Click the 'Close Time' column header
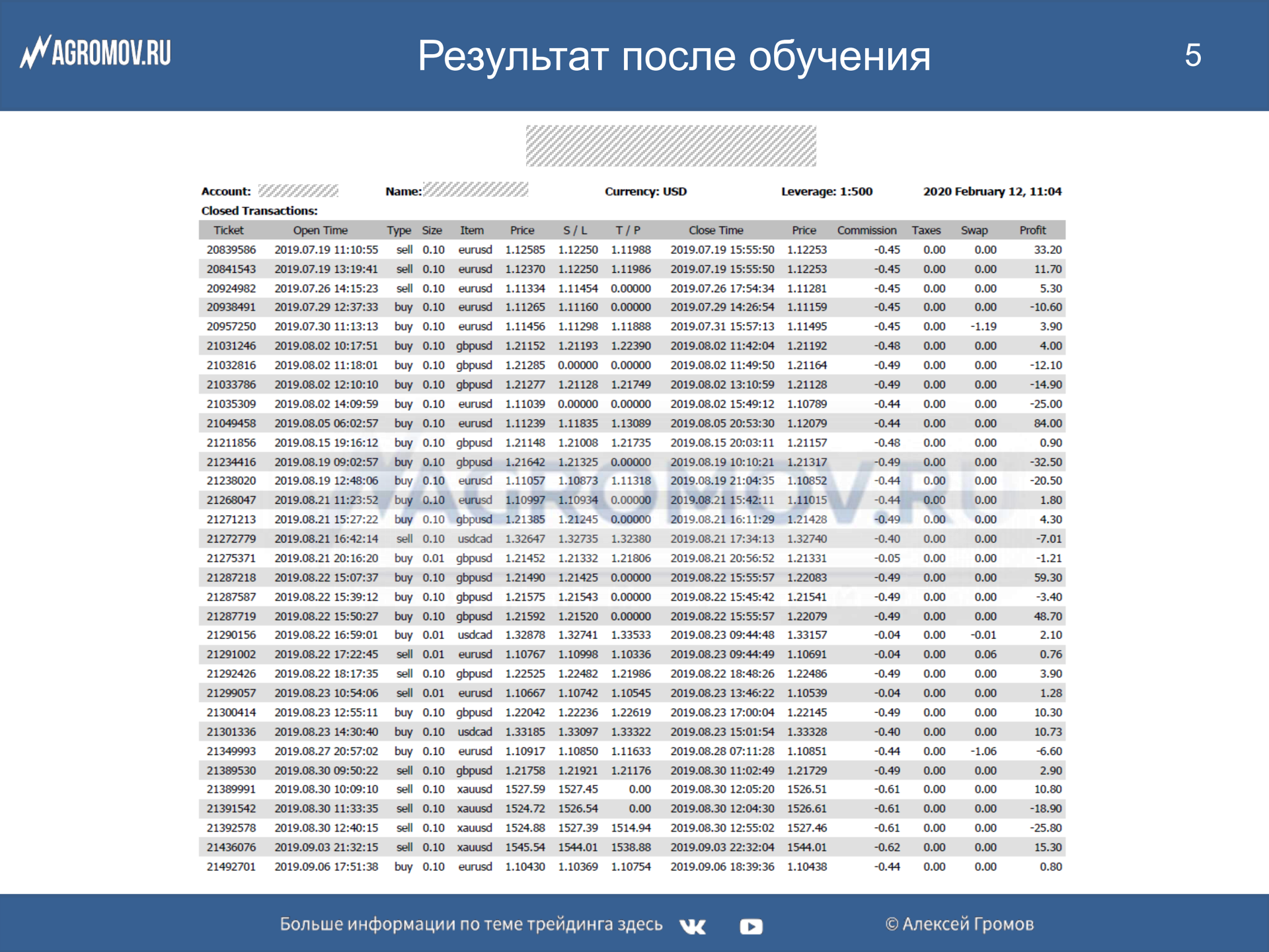 tap(716, 230)
